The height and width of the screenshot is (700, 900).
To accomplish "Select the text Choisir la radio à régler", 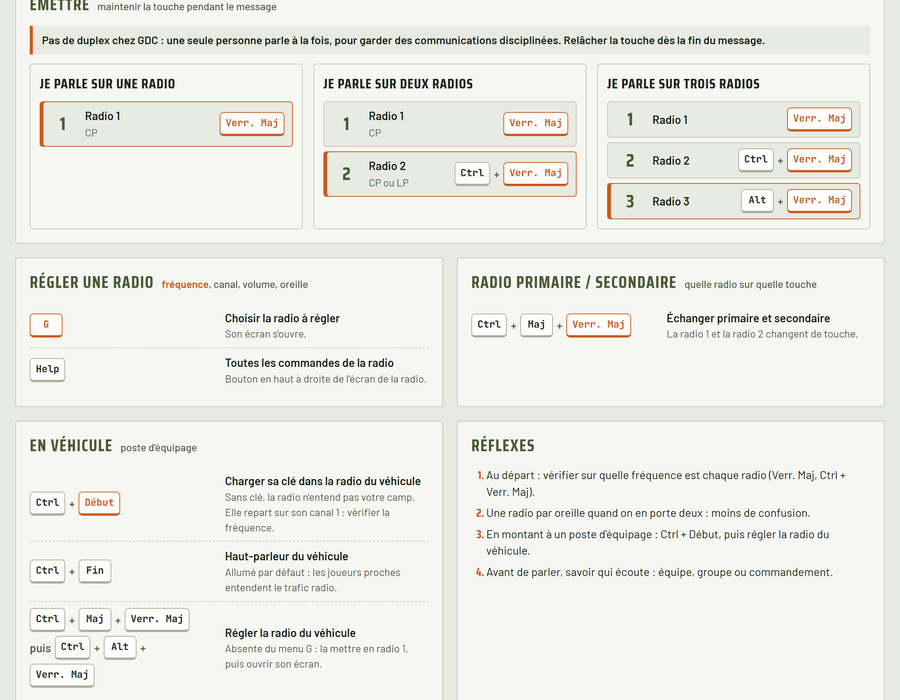I will tap(282, 318).
